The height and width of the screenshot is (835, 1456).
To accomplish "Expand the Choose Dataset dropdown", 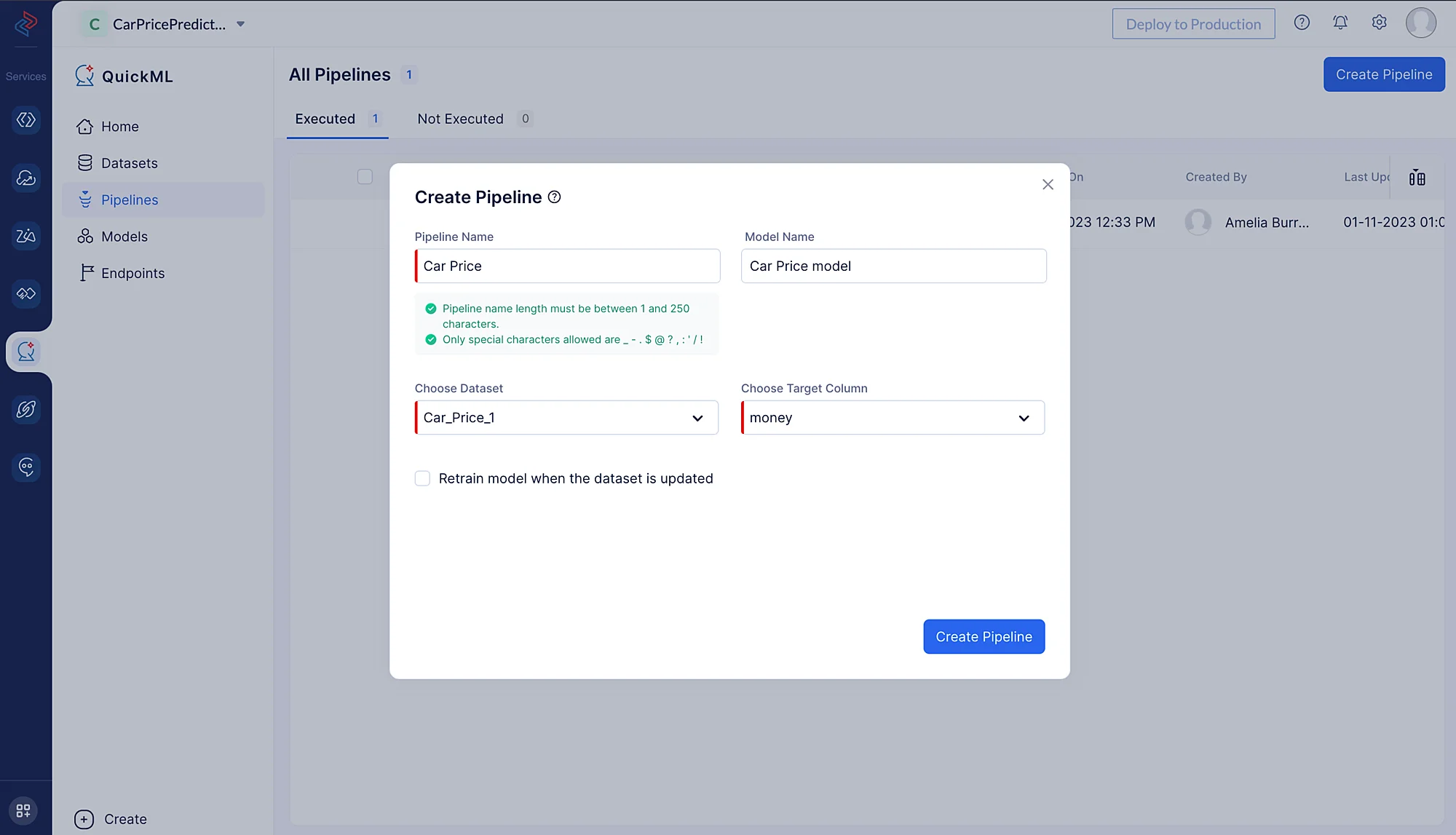I will [566, 418].
